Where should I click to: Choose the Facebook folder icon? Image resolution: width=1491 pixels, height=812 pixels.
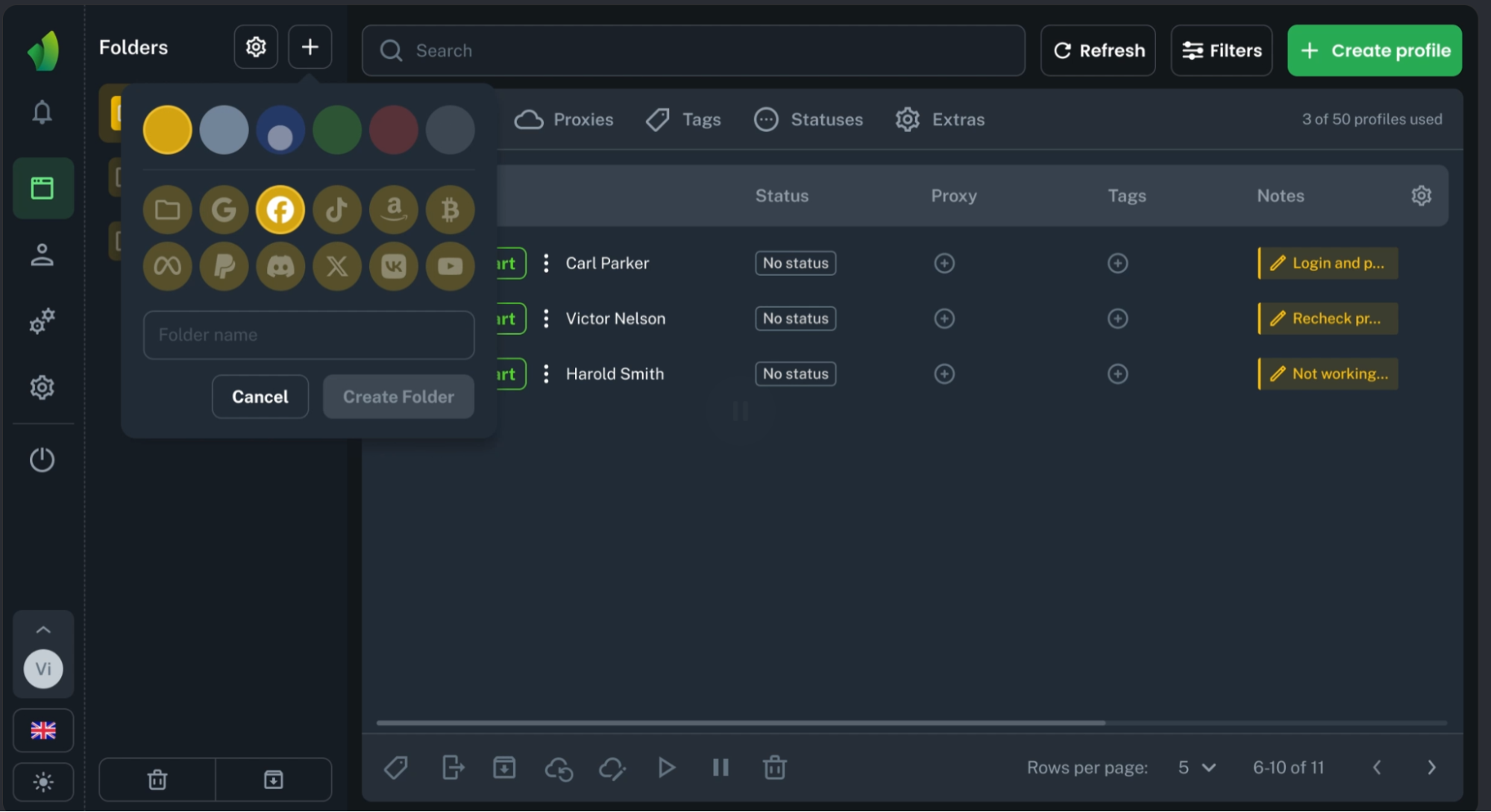click(x=280, y=210)
